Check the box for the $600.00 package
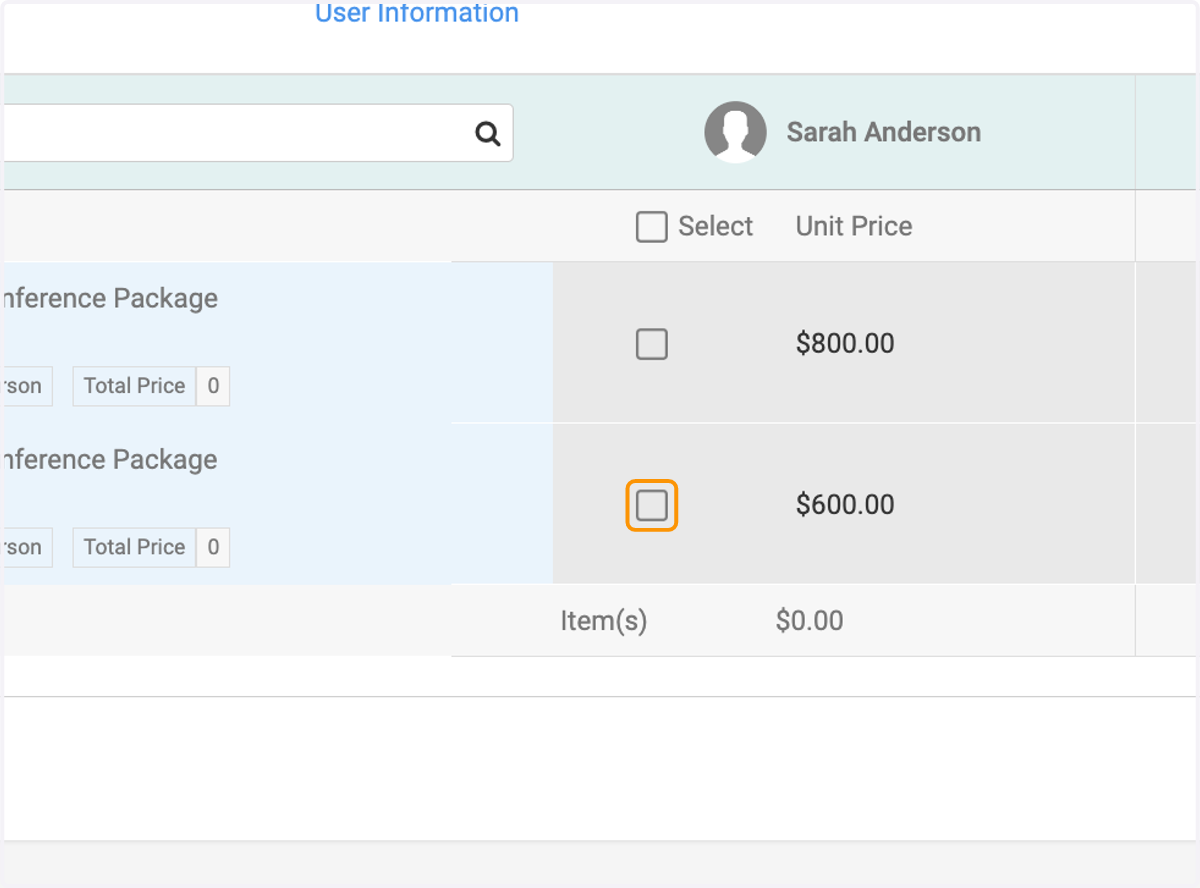1200x888 pixels. coord(651,506)
